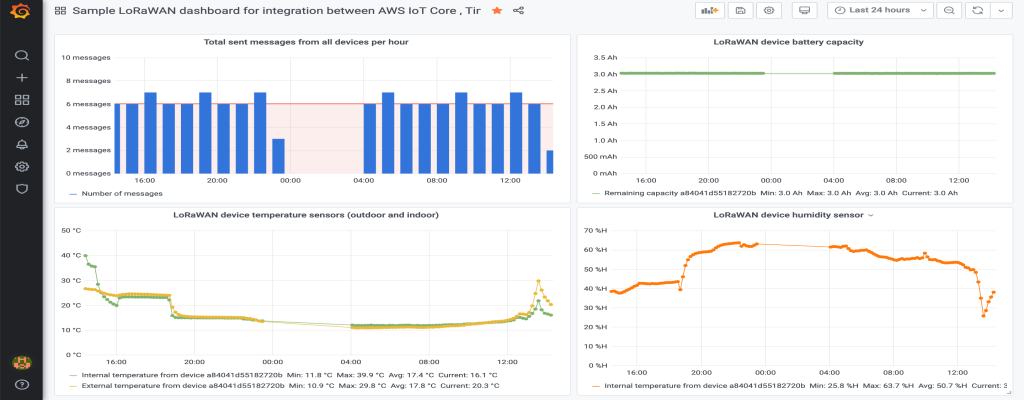Refresh the dashboard
The height and width of the screenshot is (400, 1024).
click(977, 10)
